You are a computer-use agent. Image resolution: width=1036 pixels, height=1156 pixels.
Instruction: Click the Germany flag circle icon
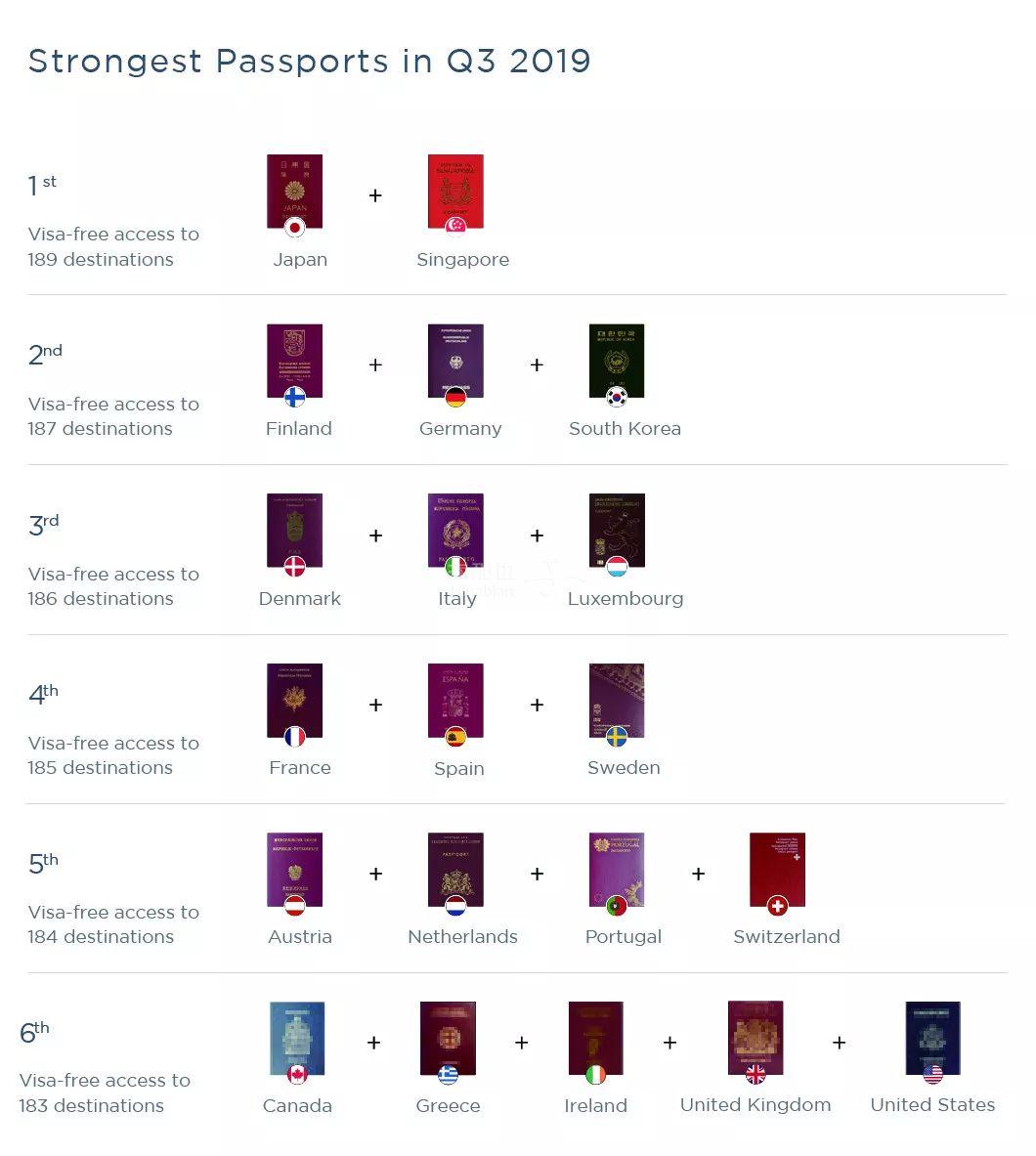(x=455, y=397)
